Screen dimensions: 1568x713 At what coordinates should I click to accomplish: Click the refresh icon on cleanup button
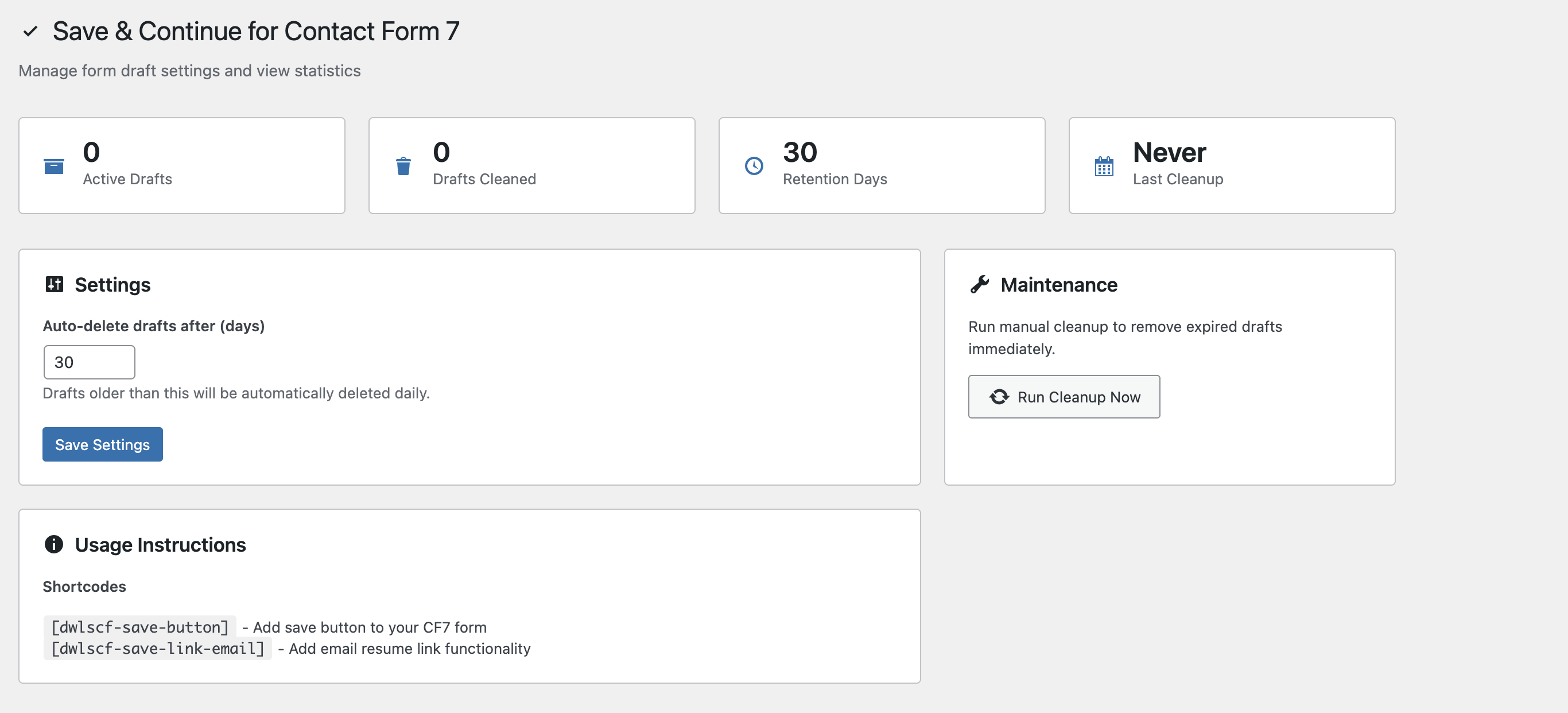[x=999, y=396]
